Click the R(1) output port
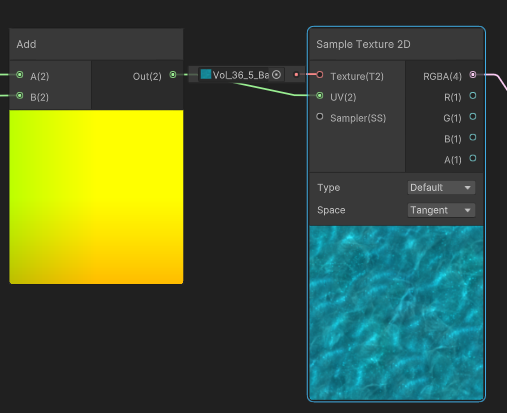 (473, 96)
